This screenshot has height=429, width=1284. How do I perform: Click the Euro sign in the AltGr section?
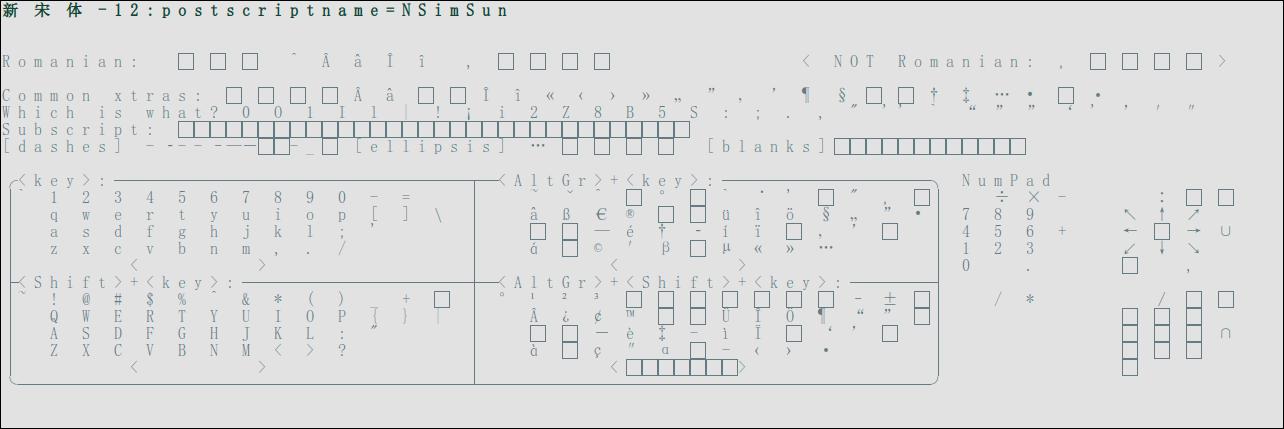click(602, 214)
